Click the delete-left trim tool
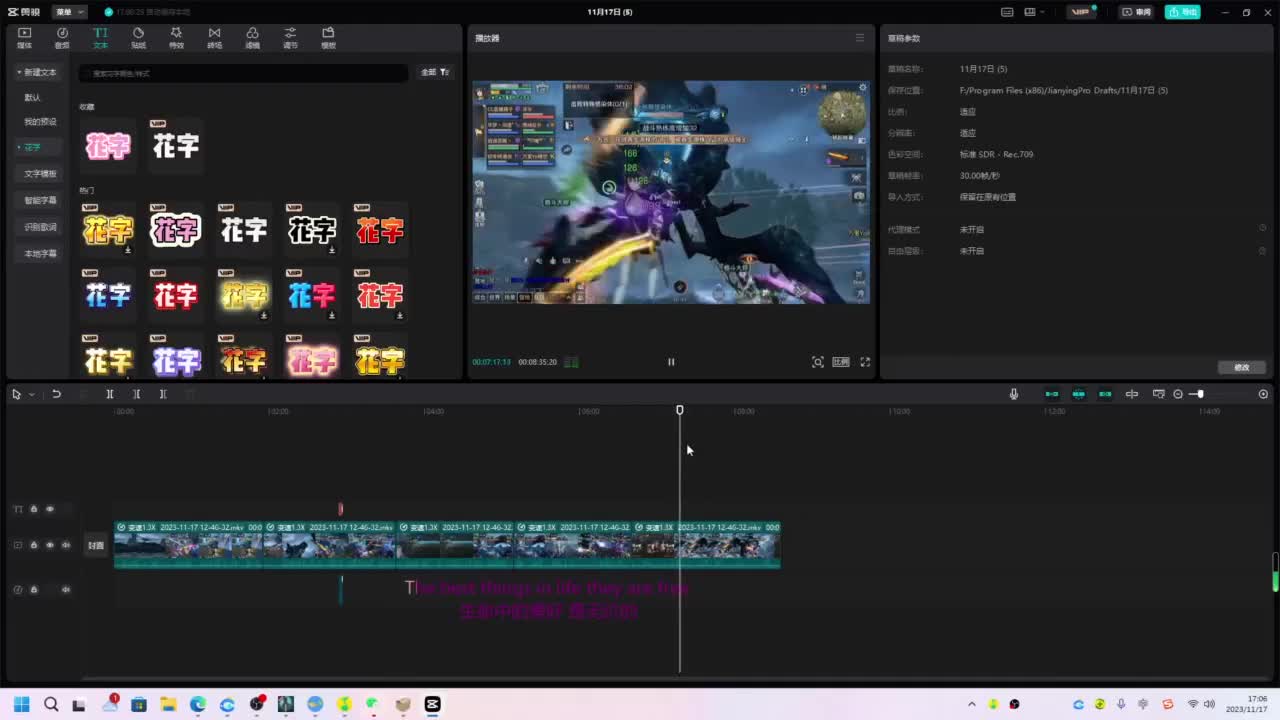Viewport: 1280px width, 720px height. pos(137,394)
